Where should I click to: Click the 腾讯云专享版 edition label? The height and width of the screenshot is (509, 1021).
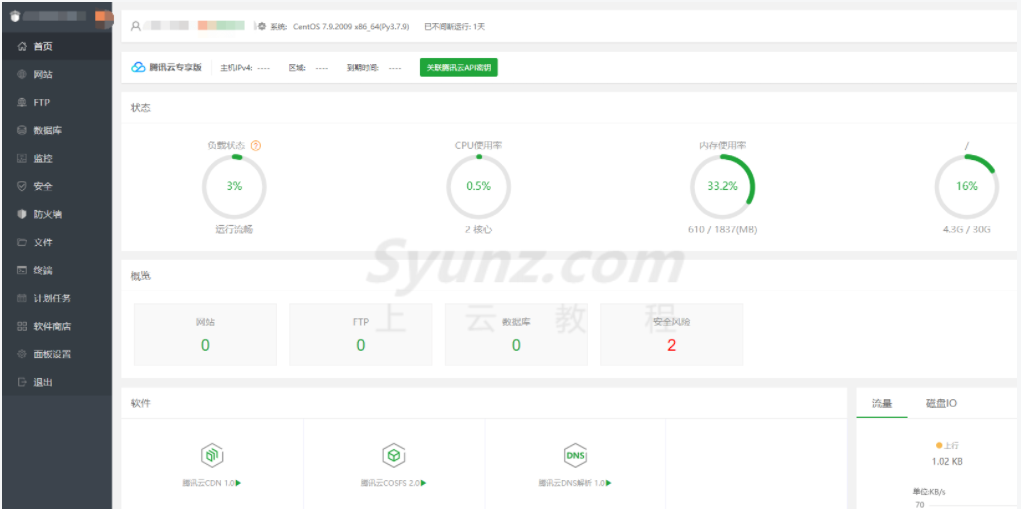pos(175,67)
